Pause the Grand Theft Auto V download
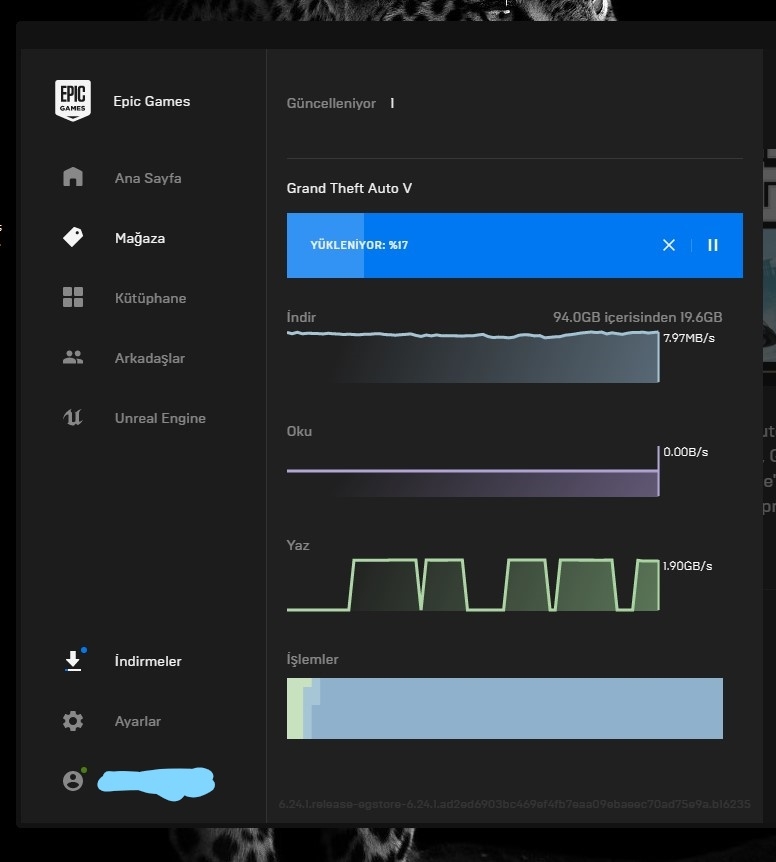This screenshot has width=776, height=862. [x=713, y=245]
